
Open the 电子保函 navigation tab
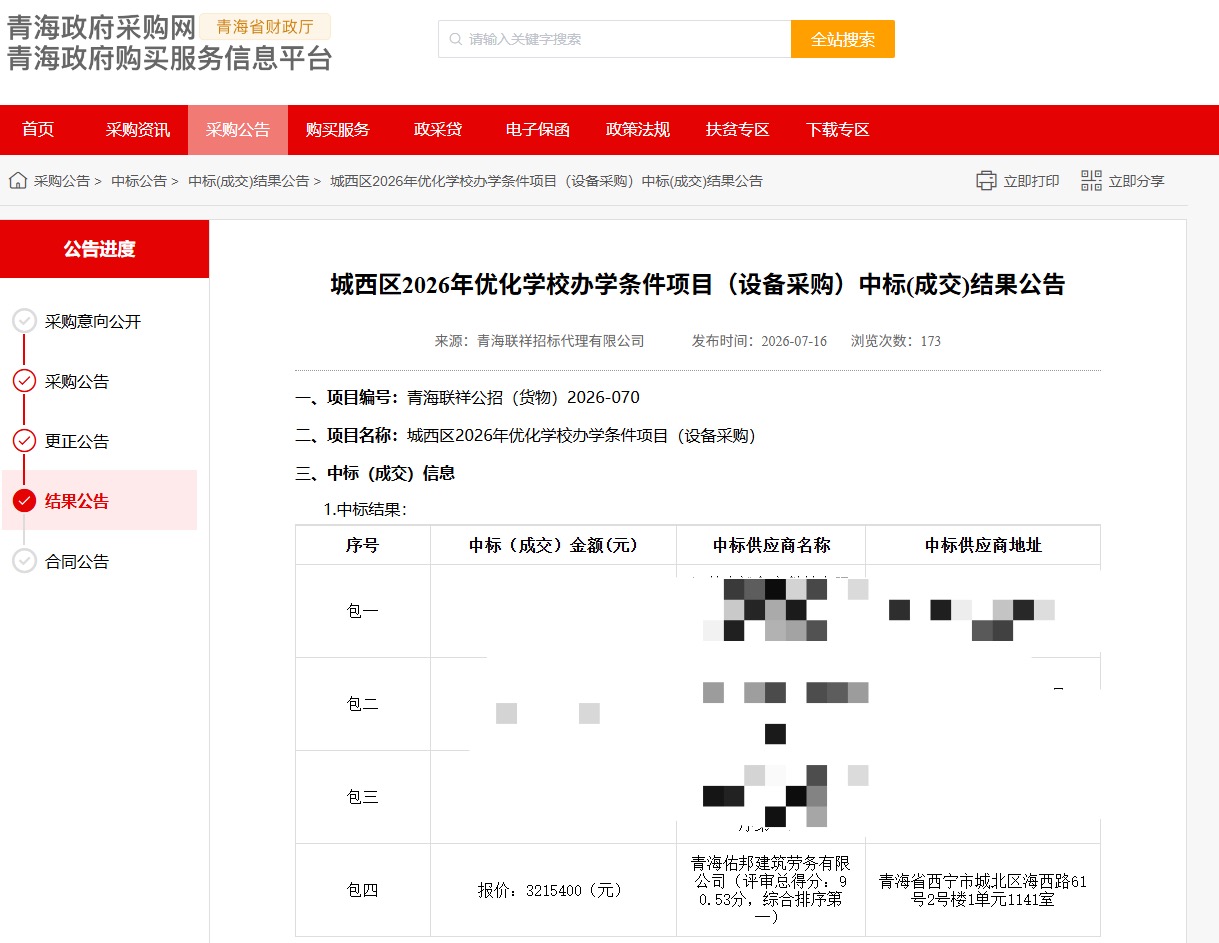tap(538, 130)
